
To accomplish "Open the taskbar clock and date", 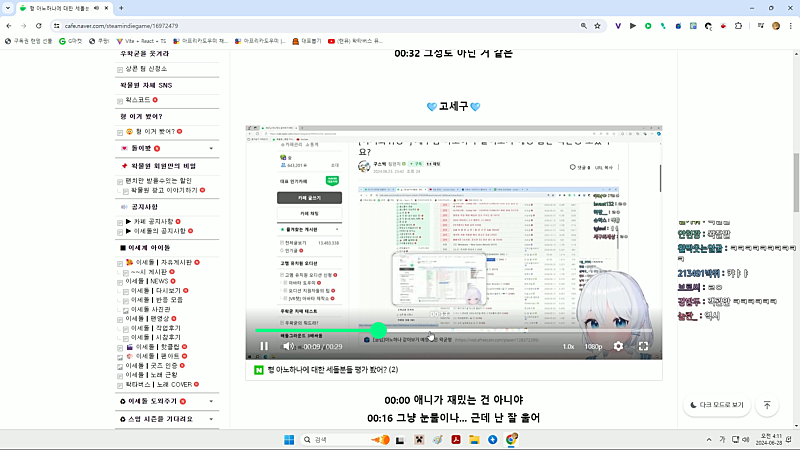I will [x=769, y=440].
